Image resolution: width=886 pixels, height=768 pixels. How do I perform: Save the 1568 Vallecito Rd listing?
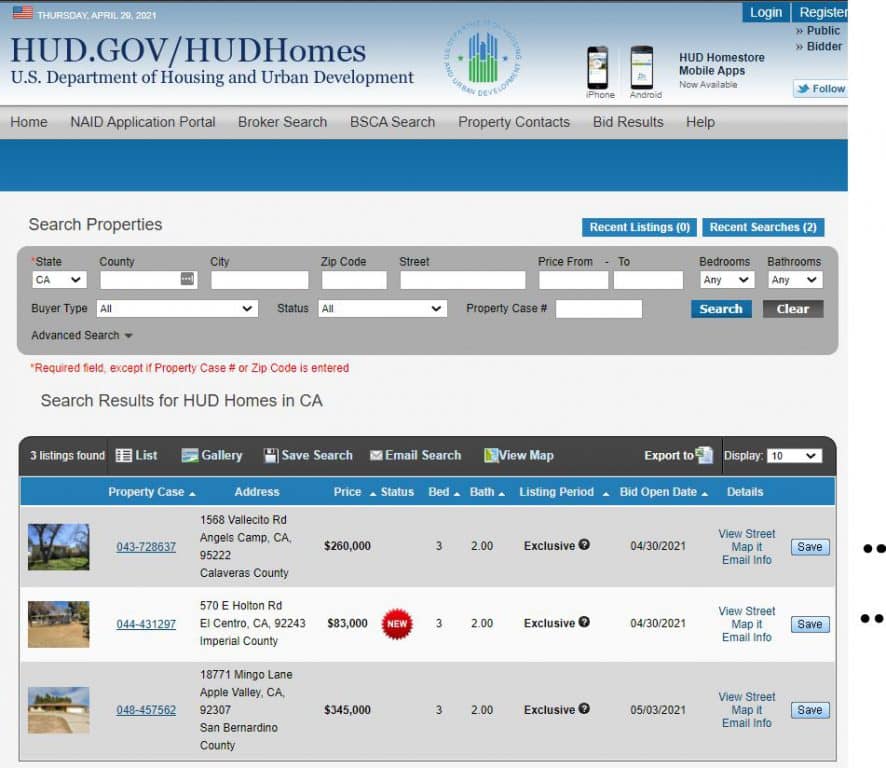[810, 546]
